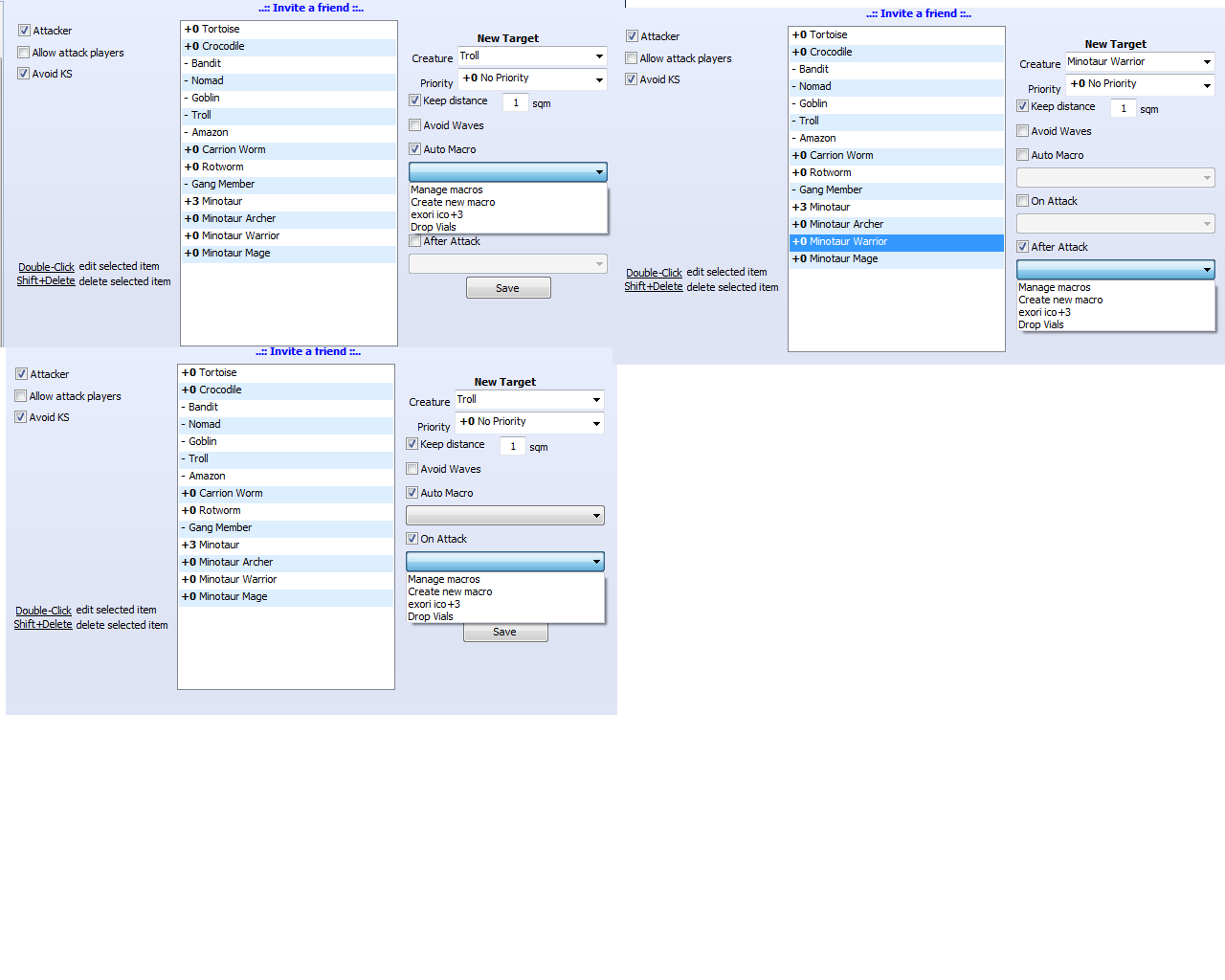Open Invite a friend link in top-right panel

point(918,13)
